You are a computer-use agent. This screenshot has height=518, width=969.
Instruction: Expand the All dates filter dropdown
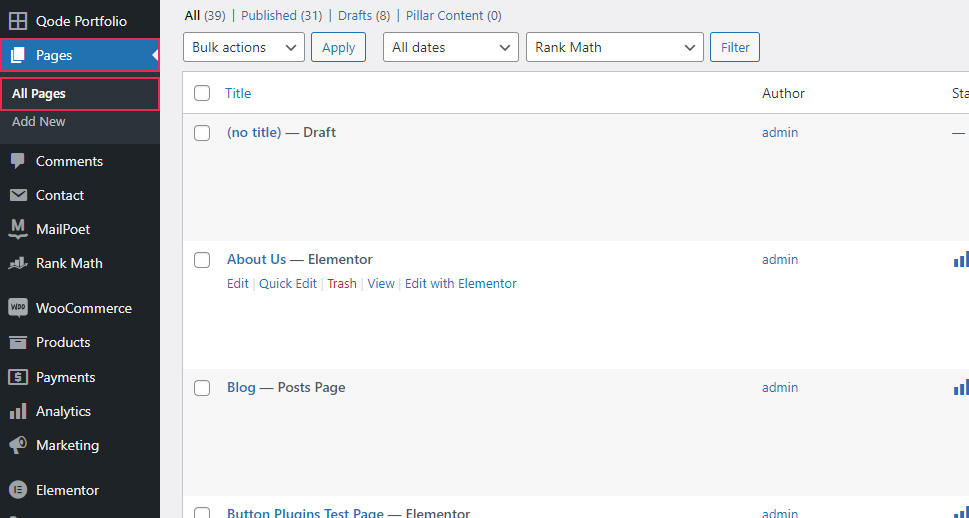(450, 47)
